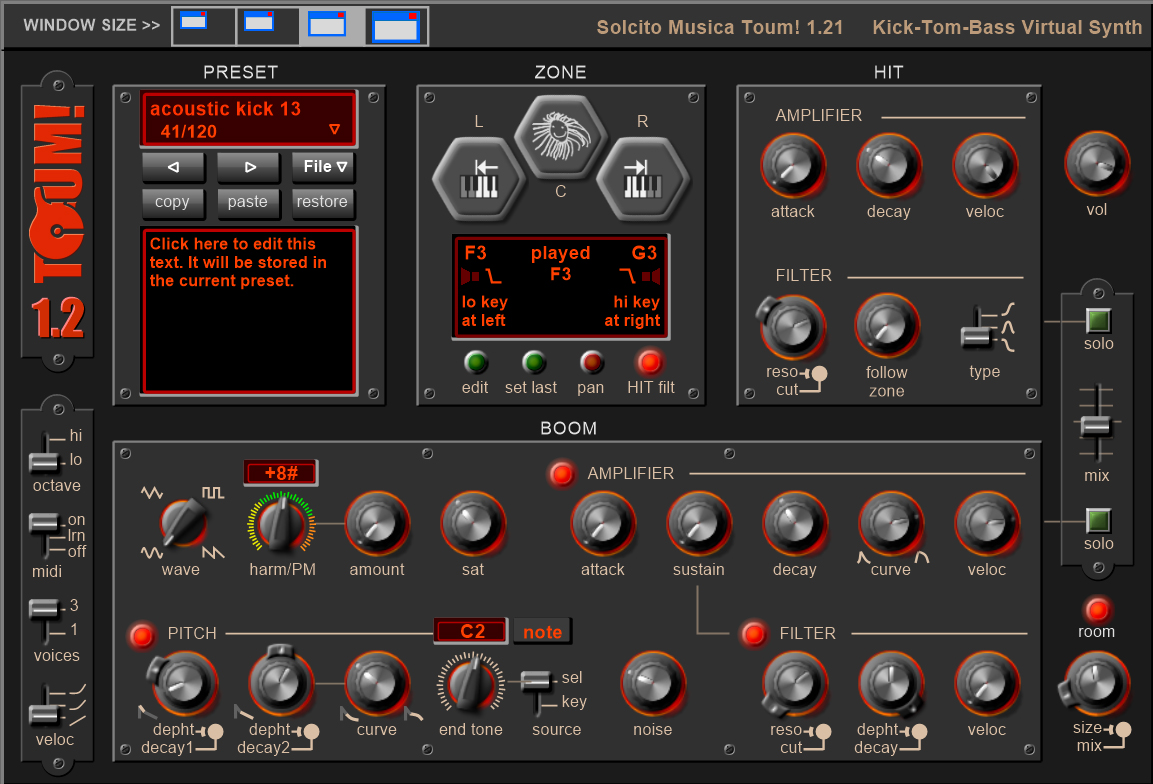Click the BOOM amplifier sustain knob
The height and width of the screenshot is (784, 1153).
(699, 524)
